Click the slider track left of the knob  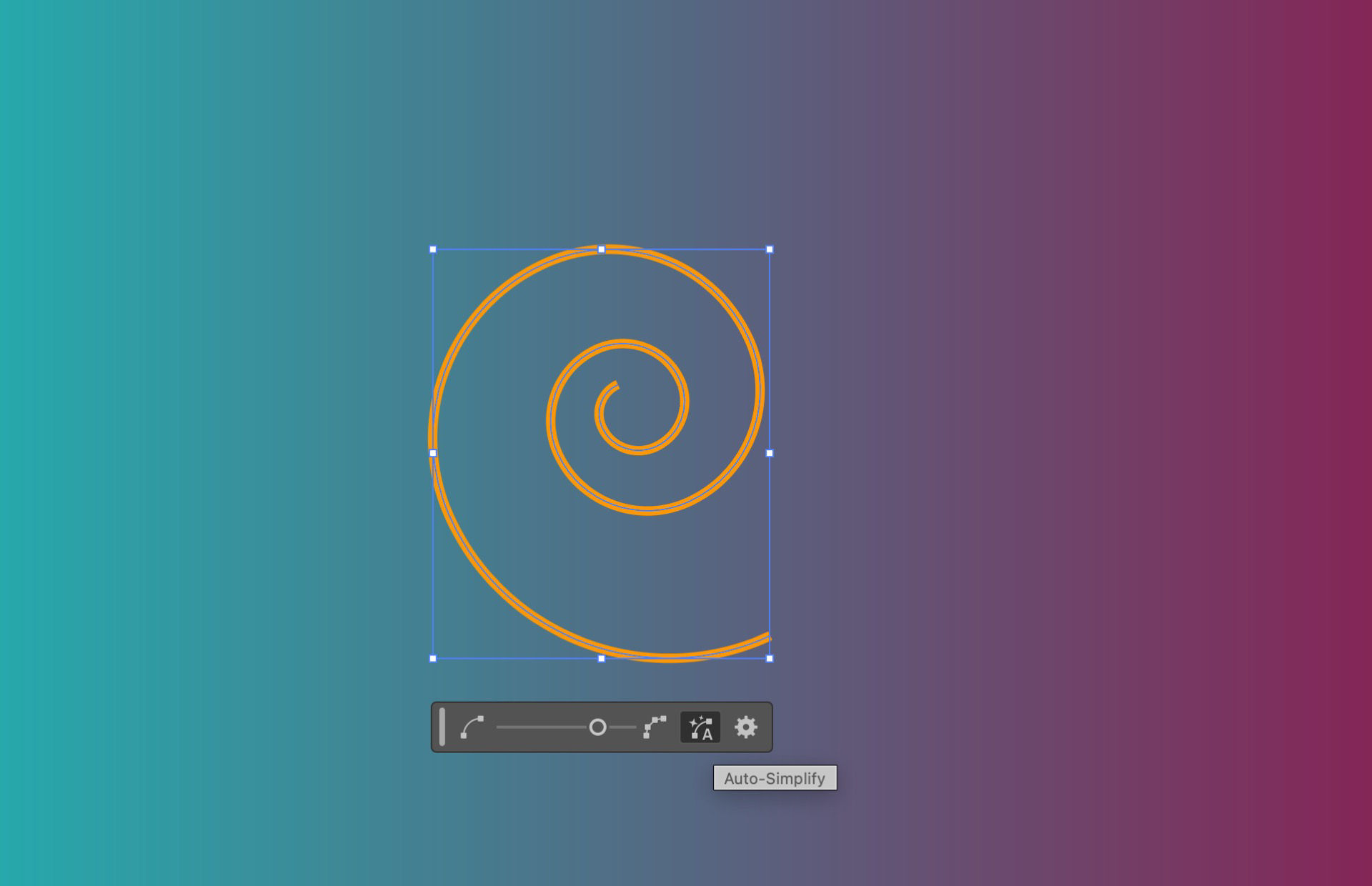[543, 727]
